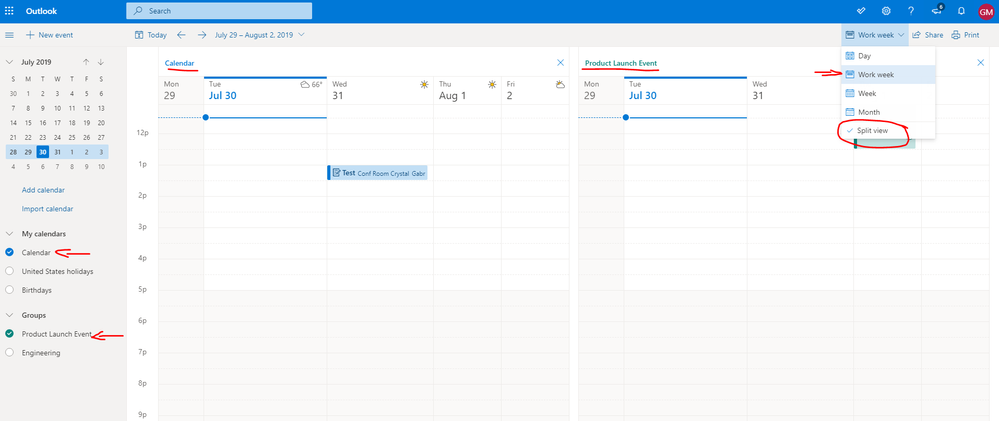Viewport: 999px width, 421px height.
Task: Click the Share calendar button
Action: (x=928, y=35)
